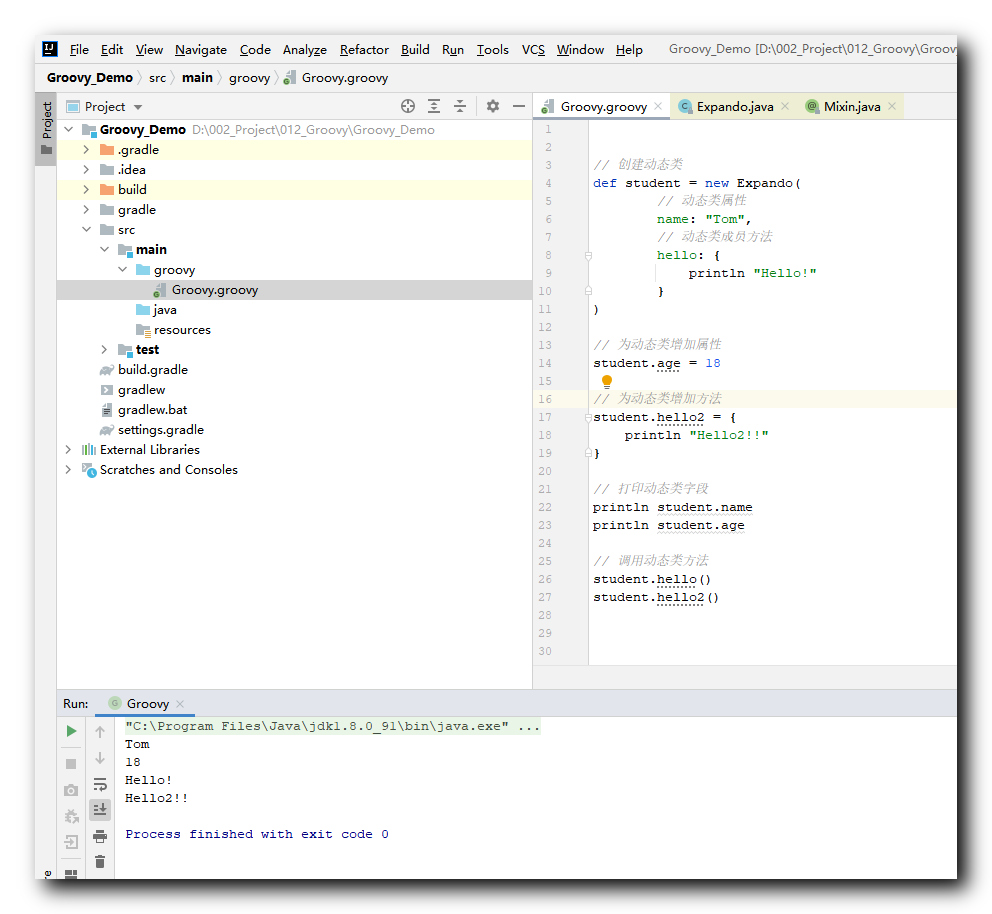Expand External Libraries node
This screenshot has width=992, height=914.
click(x=68, y=450)
